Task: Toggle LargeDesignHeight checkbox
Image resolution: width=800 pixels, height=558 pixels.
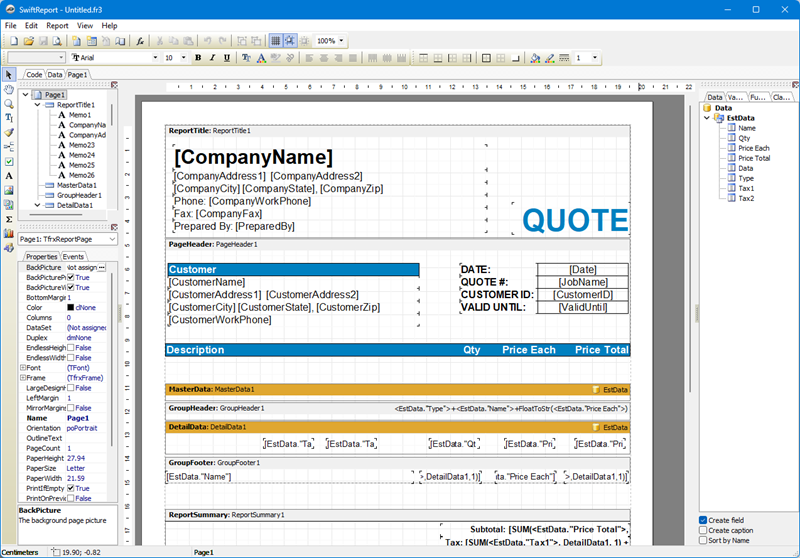Action: 71,388
